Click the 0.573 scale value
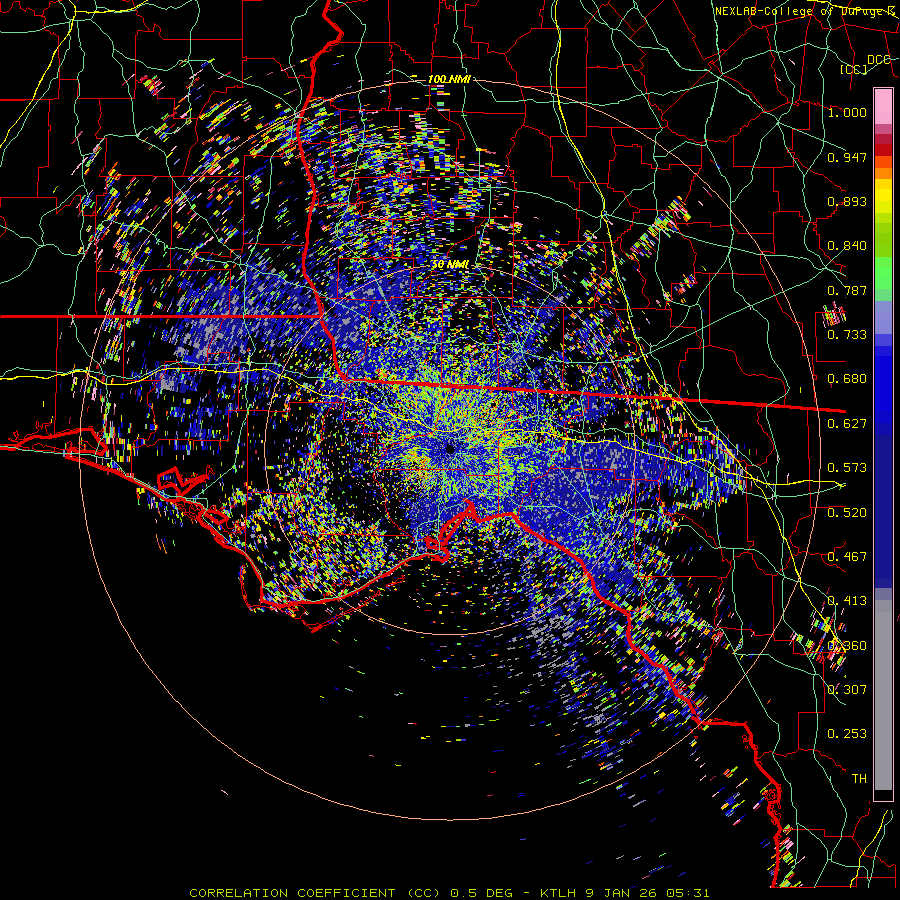 [847, 468]
